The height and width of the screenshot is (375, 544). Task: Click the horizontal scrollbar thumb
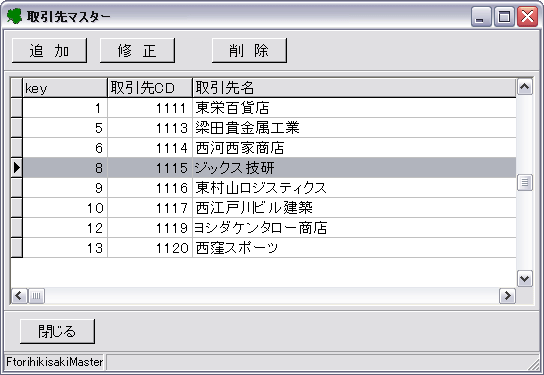coord(36,296)
